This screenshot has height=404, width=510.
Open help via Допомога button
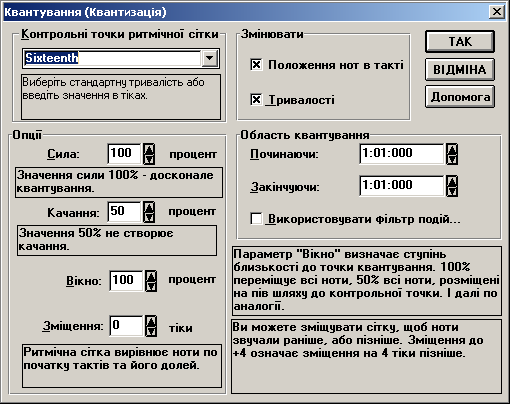pyautogui.click(x=460, y=97)
